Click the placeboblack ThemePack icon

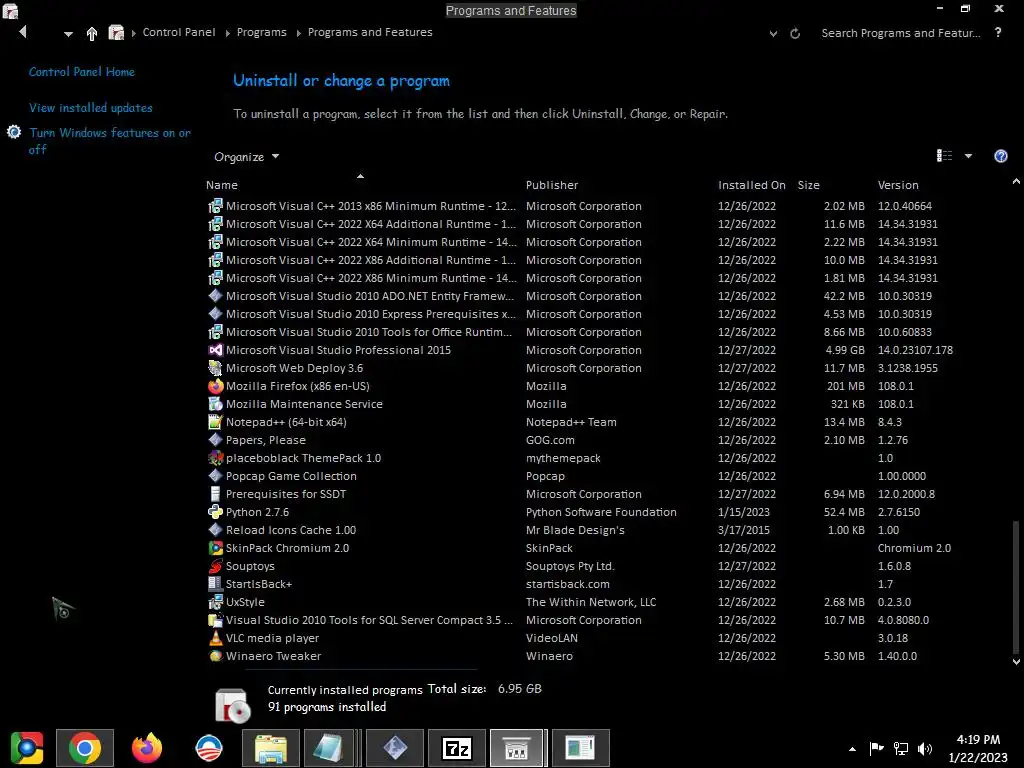coord(216,458)
